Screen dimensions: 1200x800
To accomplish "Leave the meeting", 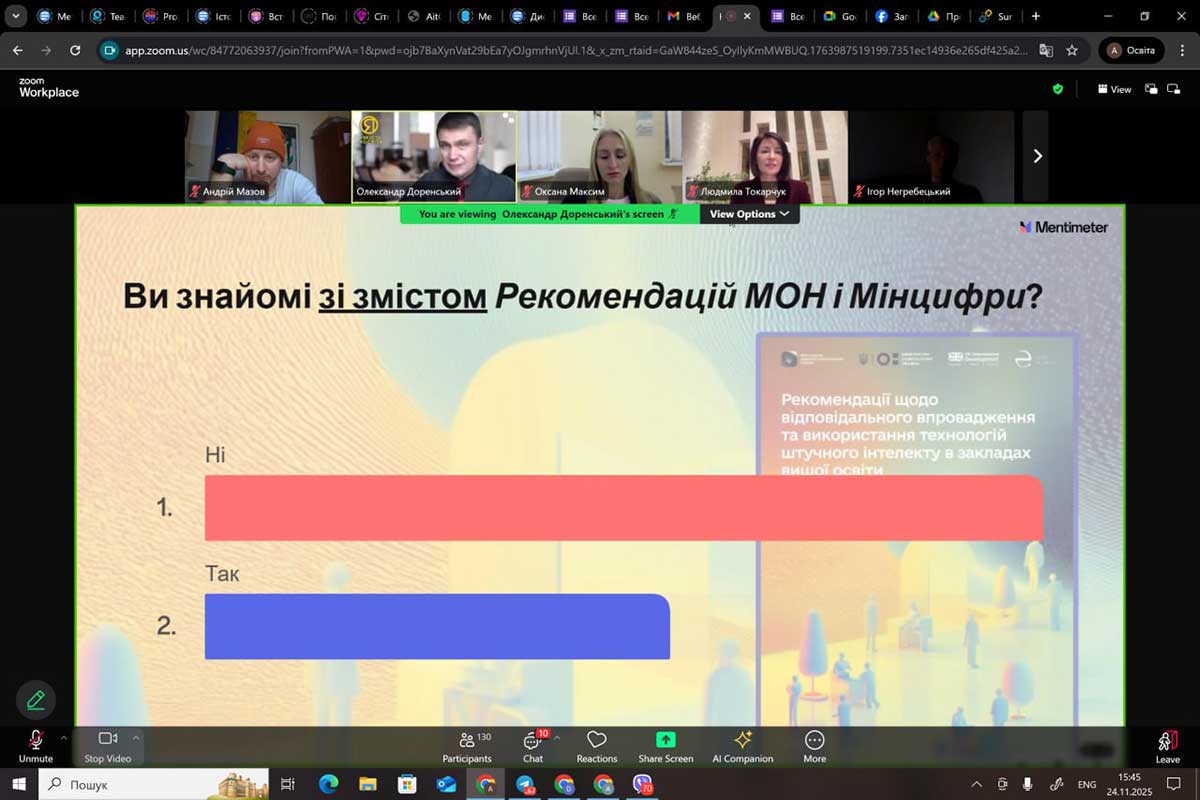I will click(1167, 745).
